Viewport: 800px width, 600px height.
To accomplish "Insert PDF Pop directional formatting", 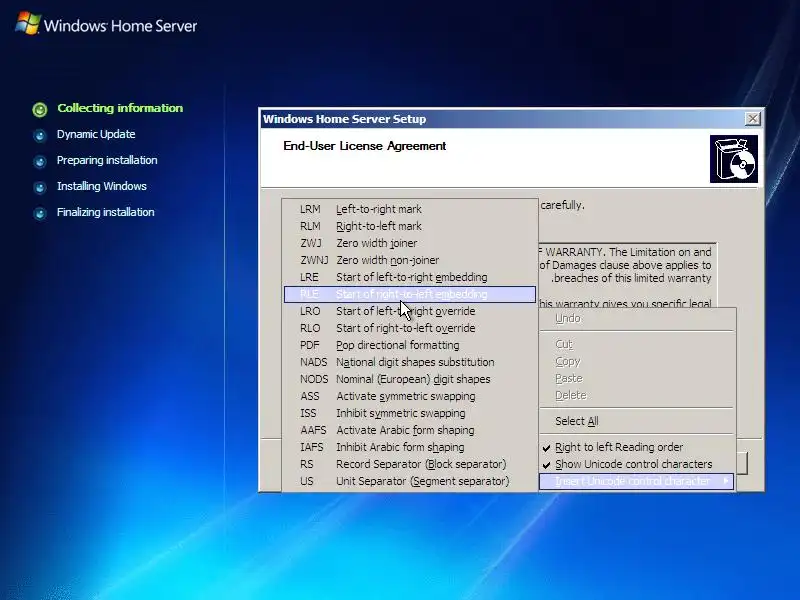I will pos(410,345).
